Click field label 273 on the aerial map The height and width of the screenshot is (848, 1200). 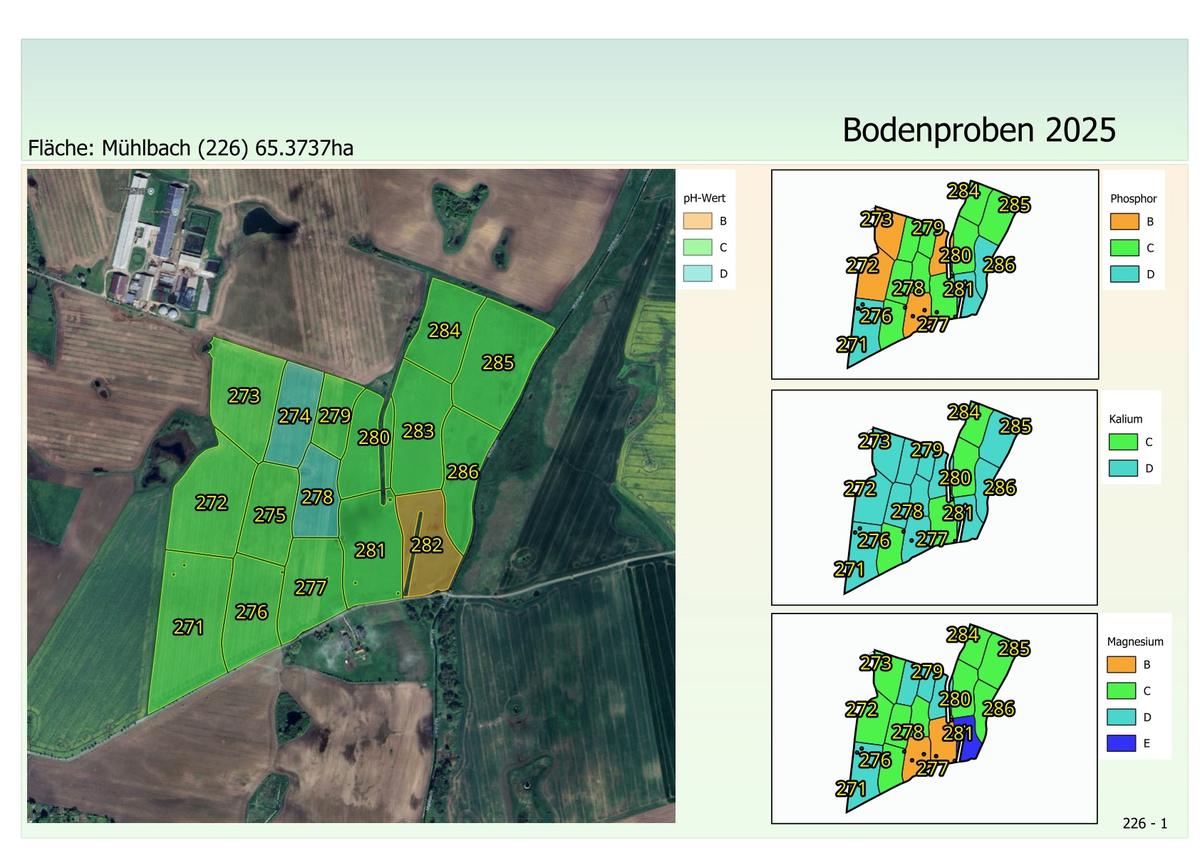click(244, 396)
